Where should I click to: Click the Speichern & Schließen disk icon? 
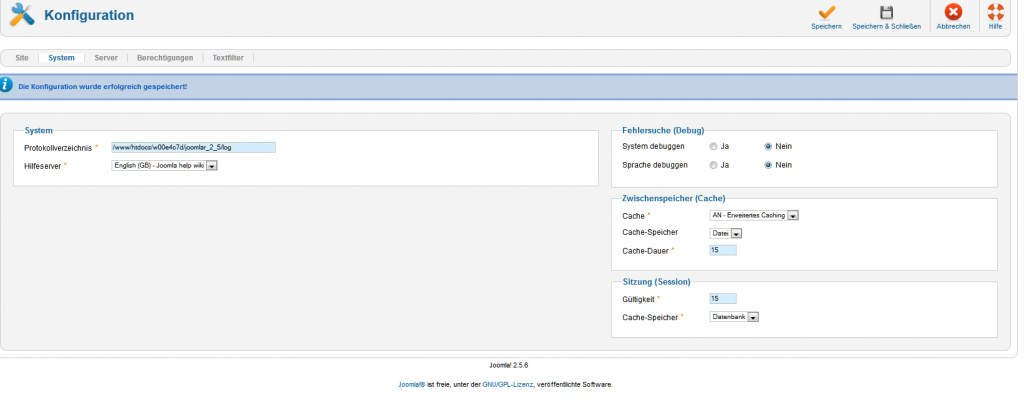(x=886, y=13)
